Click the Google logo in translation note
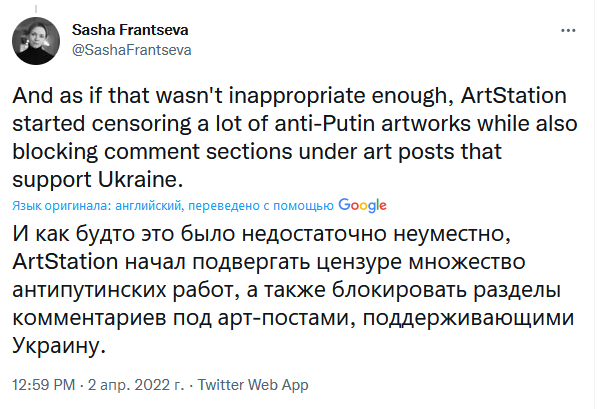The image size is (607, 409). point(362,204)
